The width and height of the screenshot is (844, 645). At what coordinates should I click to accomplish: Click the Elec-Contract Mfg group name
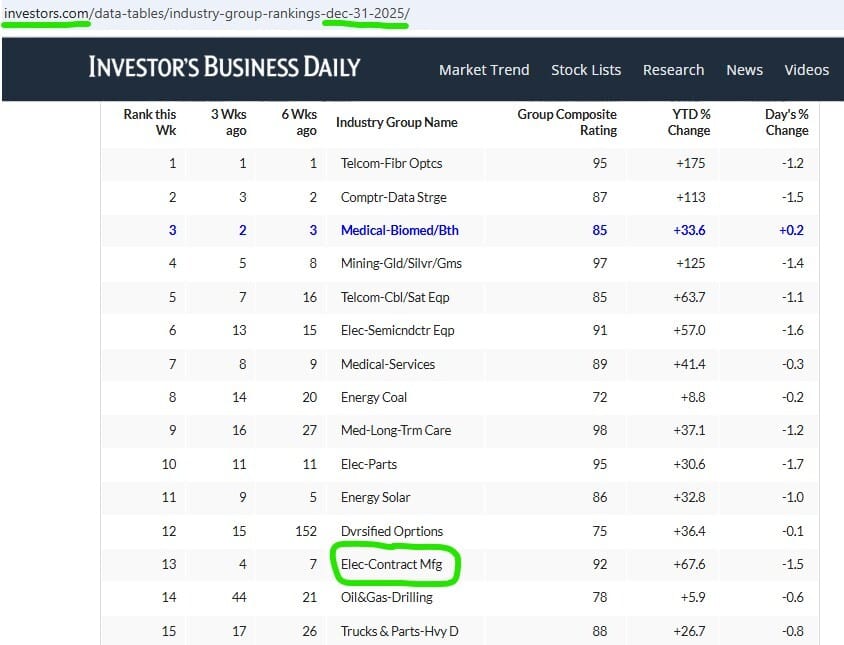pyautogui.click(x=398, y=564)
